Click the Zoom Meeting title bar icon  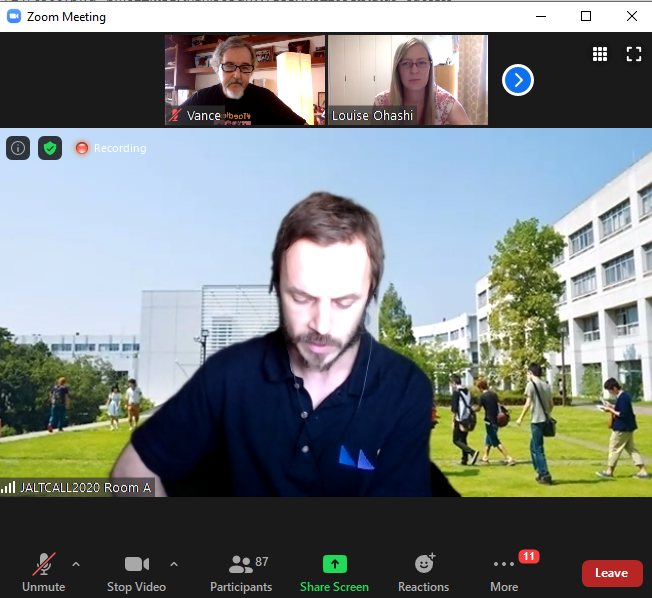[x=14, y=16]
